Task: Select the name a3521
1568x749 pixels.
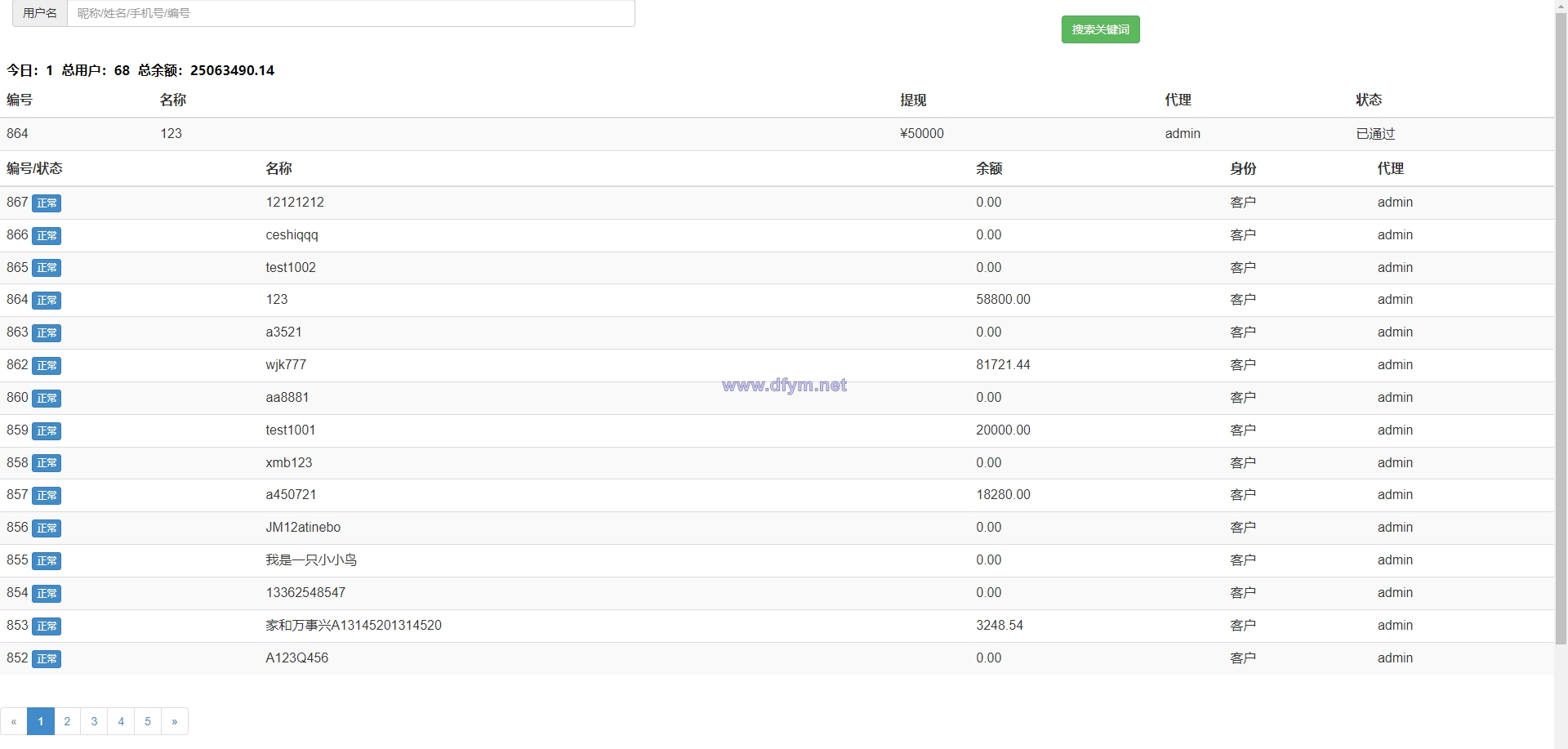Action: click(283, 332)
